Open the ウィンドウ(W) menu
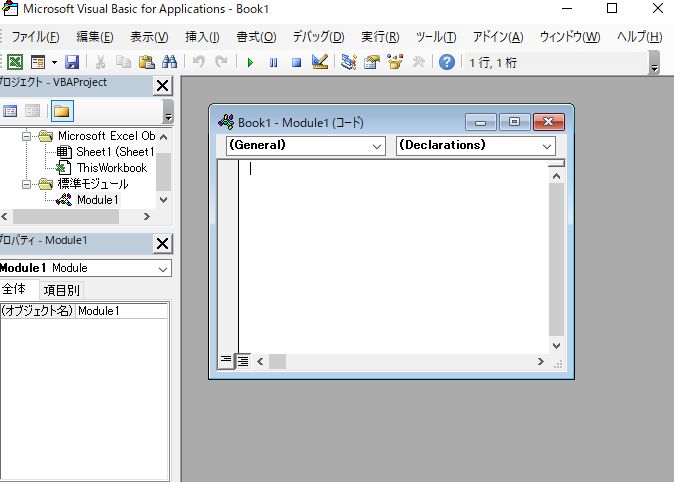 pos(570,37)
